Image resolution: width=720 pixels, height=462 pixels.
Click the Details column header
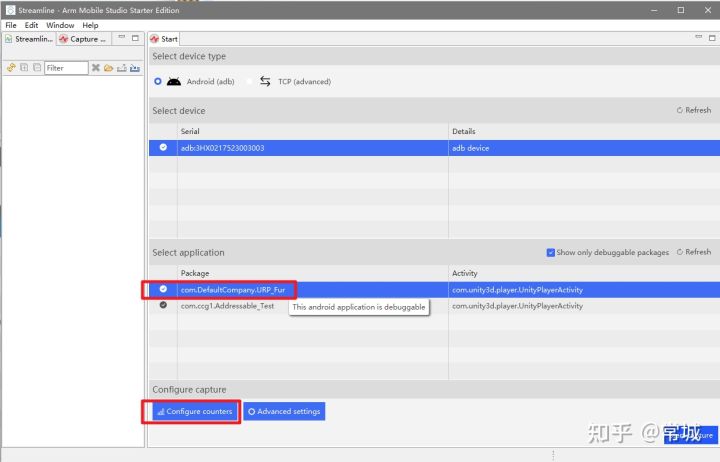click(x=464, y=131)
